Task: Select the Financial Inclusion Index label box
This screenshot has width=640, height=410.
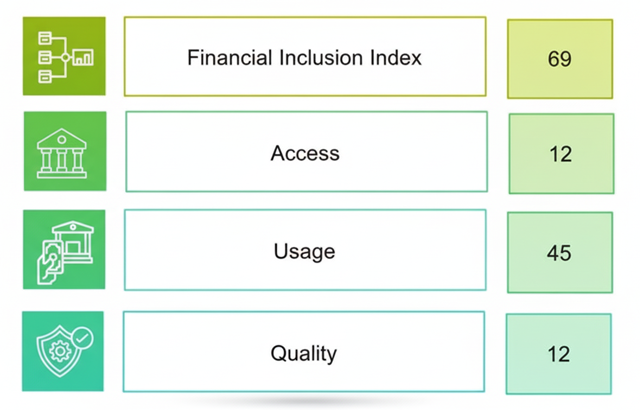Action: [305, 57]
